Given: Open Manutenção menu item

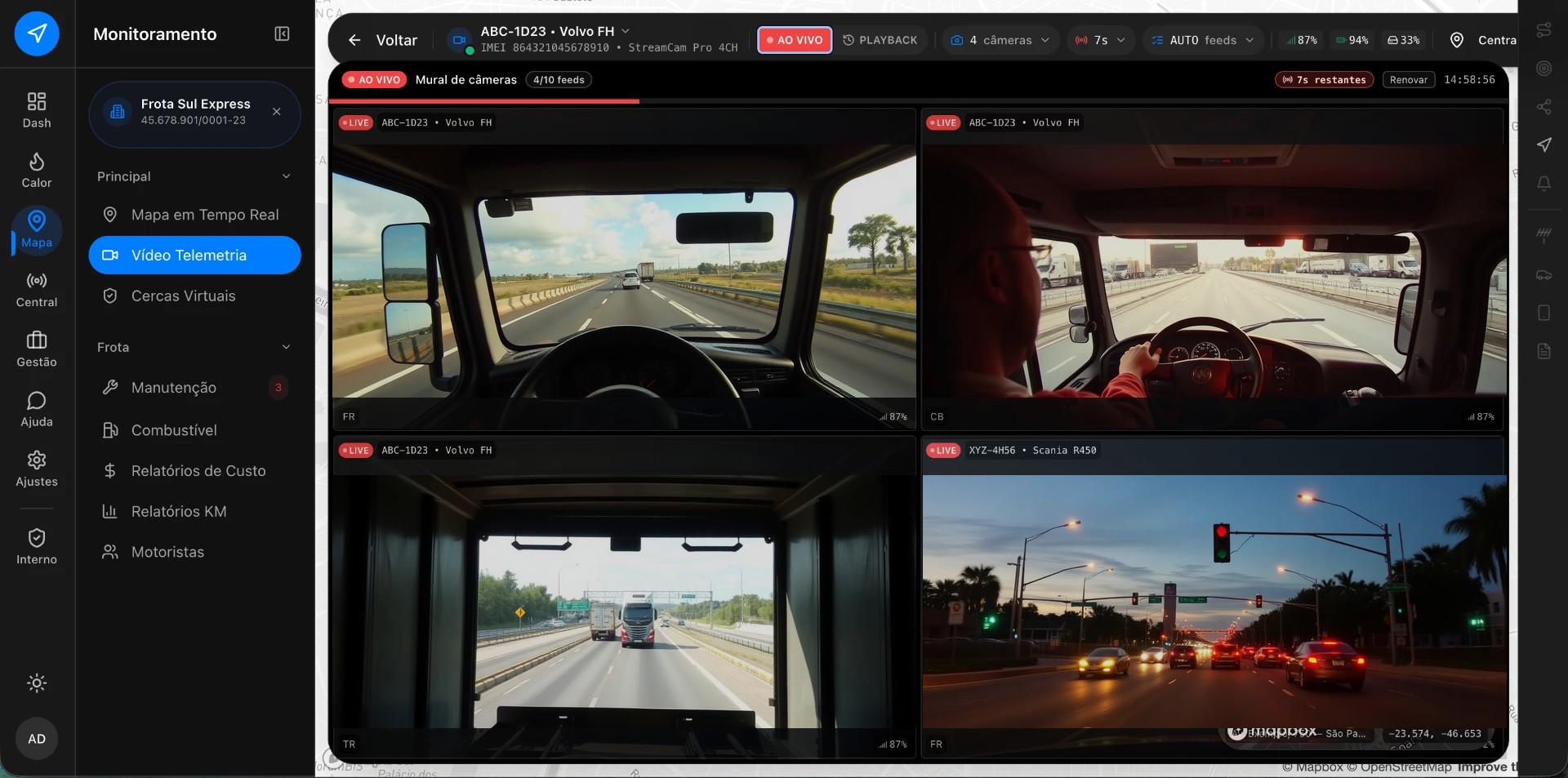Looking at the screenshot, I should pos(194,388).
